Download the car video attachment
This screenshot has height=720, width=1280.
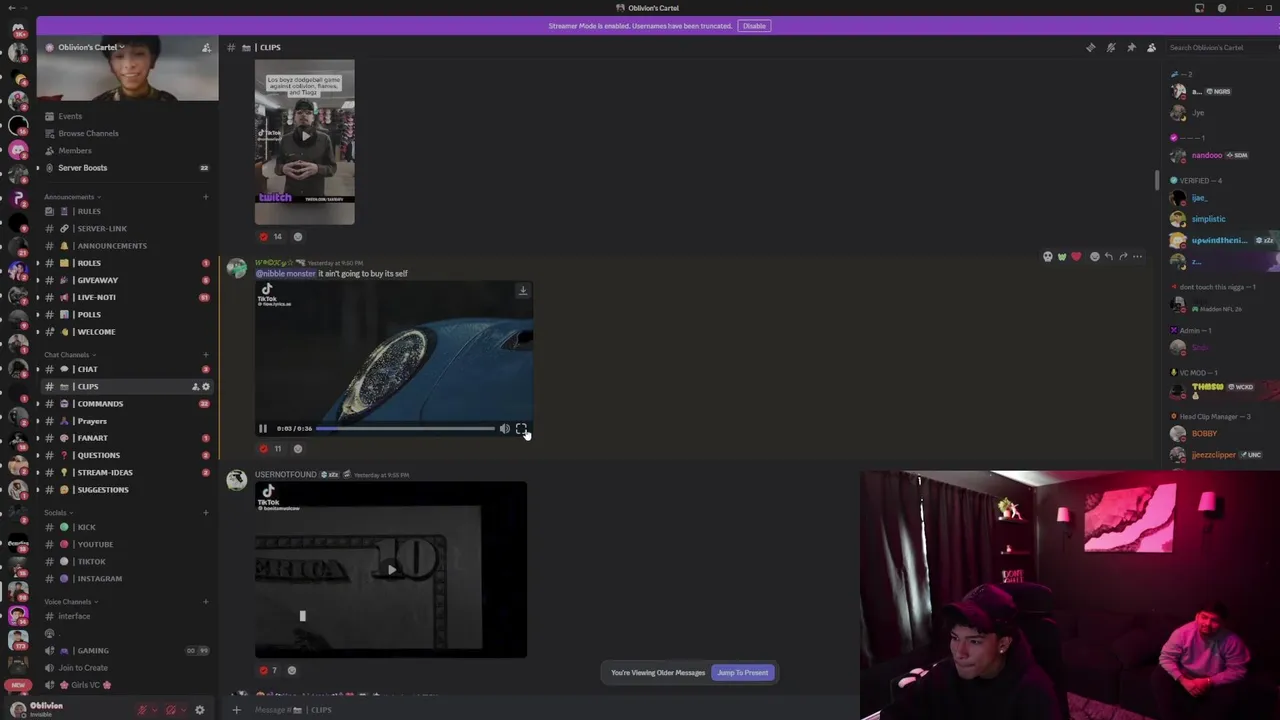coord(522,291)
